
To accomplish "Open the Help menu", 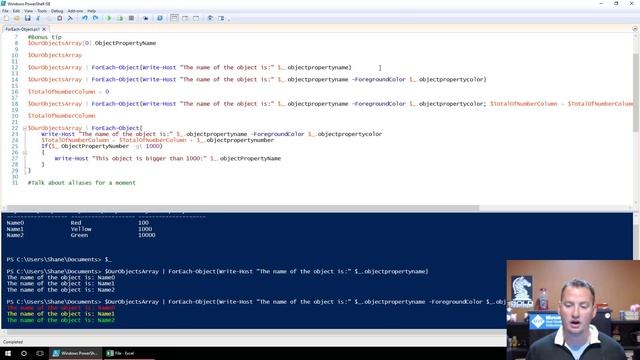I will 91,11.
